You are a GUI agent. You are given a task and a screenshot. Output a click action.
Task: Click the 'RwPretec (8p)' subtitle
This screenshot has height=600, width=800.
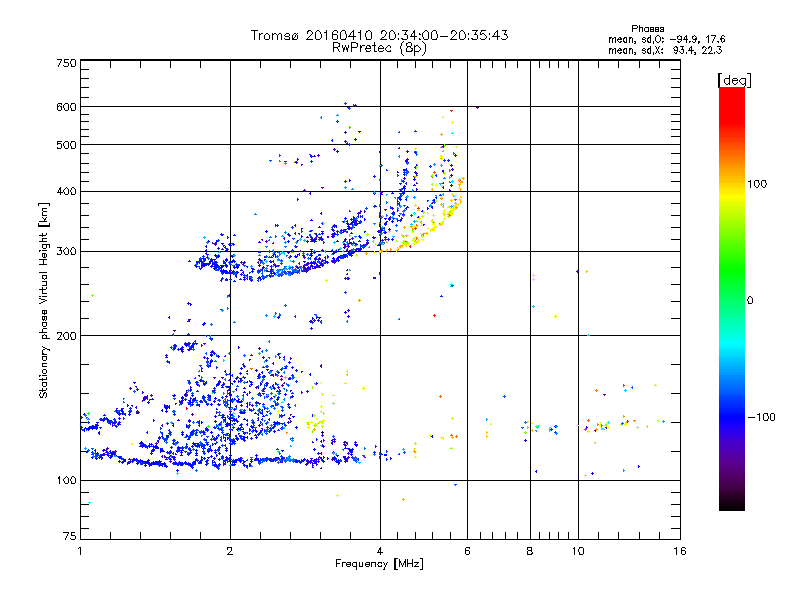tap(379, 48)
